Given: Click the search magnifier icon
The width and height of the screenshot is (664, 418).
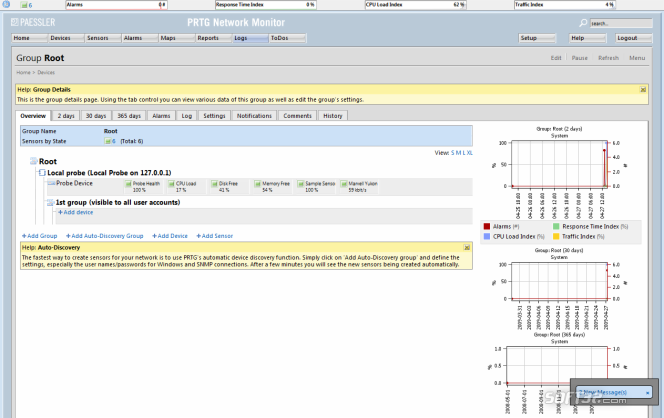Looking at the screenshot, I should click(x=583, y=23).
